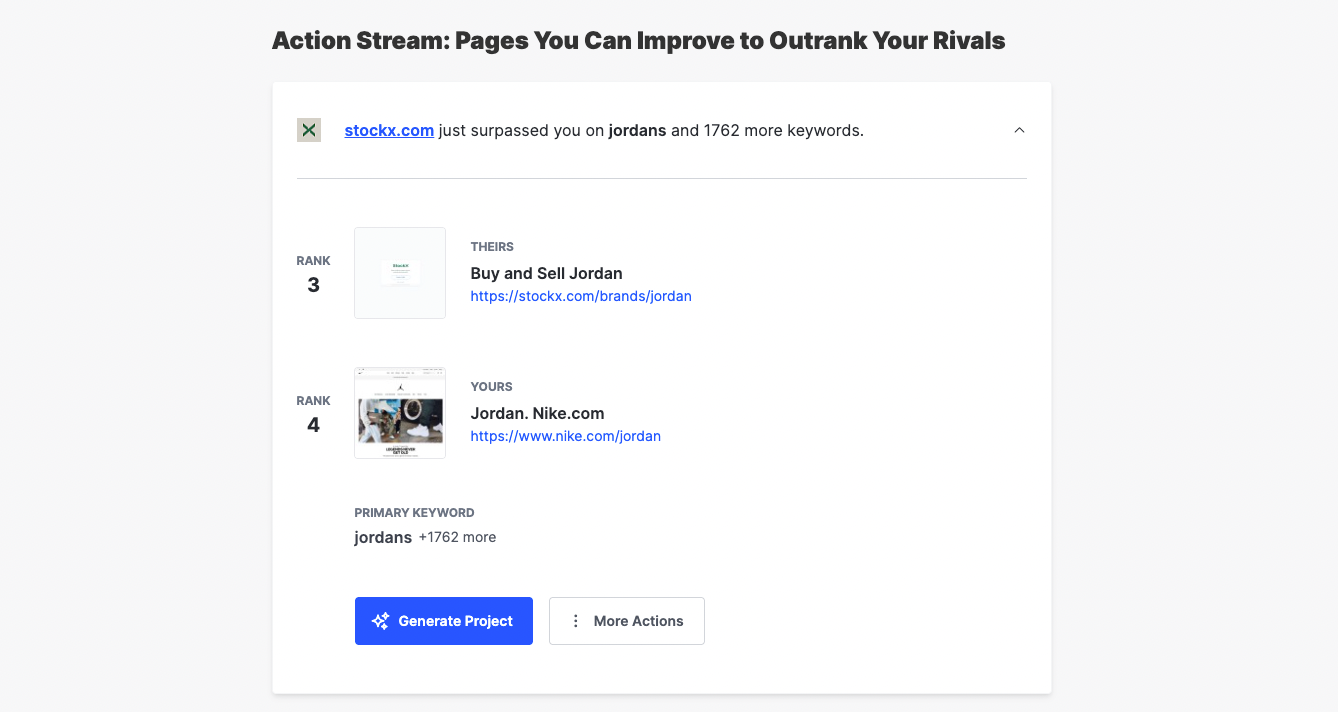Screen dimensions: 1338x712
Task: Click the Rank 4 indicator
Action: [x=313, y=413]
